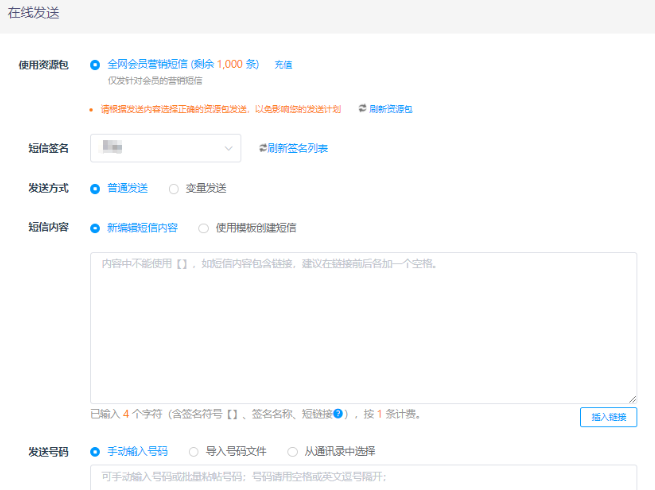This screenshot has width=655, height=490.
Task: Select 从通讯录中选择 option
Action: click(293, 451)
